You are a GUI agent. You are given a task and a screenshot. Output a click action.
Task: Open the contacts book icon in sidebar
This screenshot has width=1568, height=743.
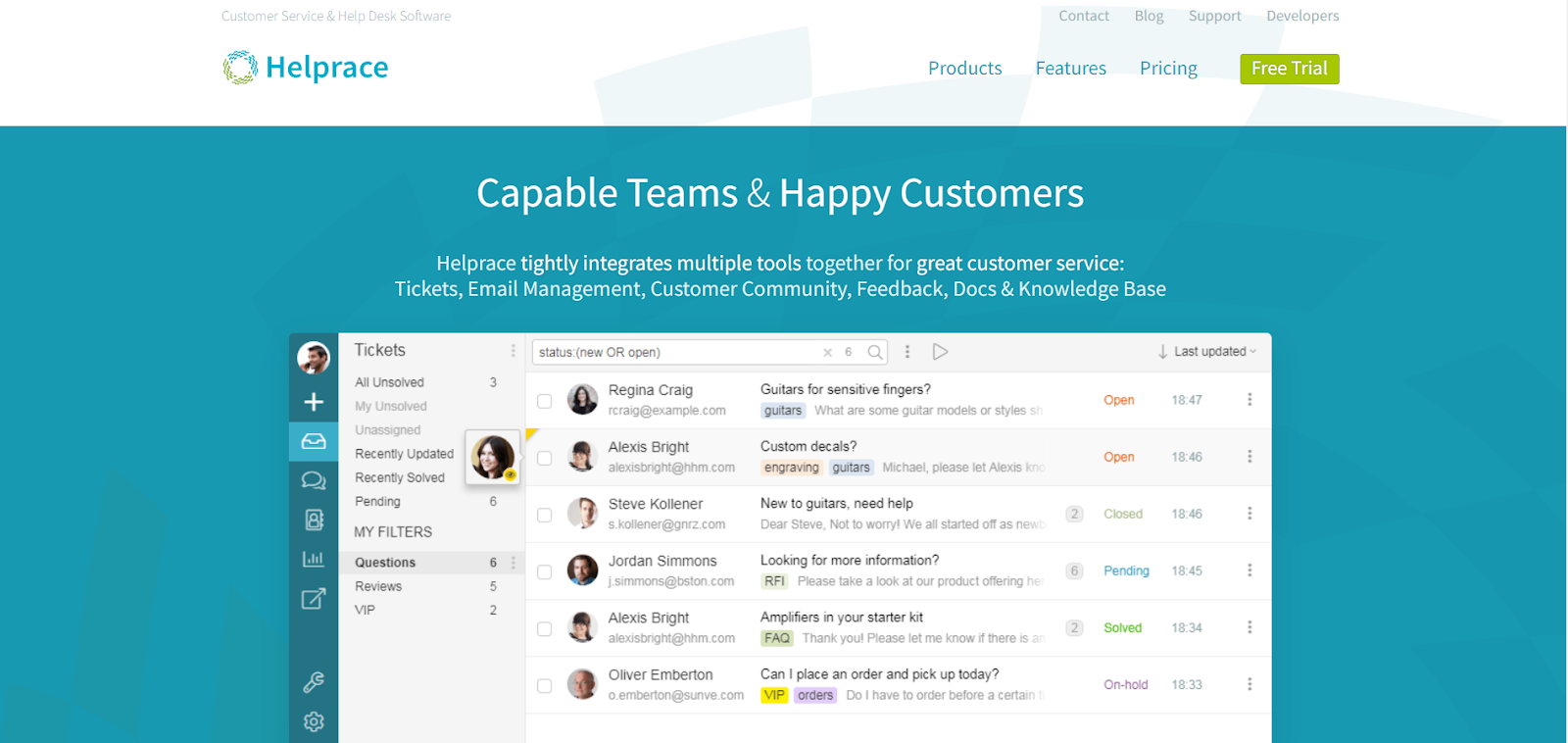point(314,520)
